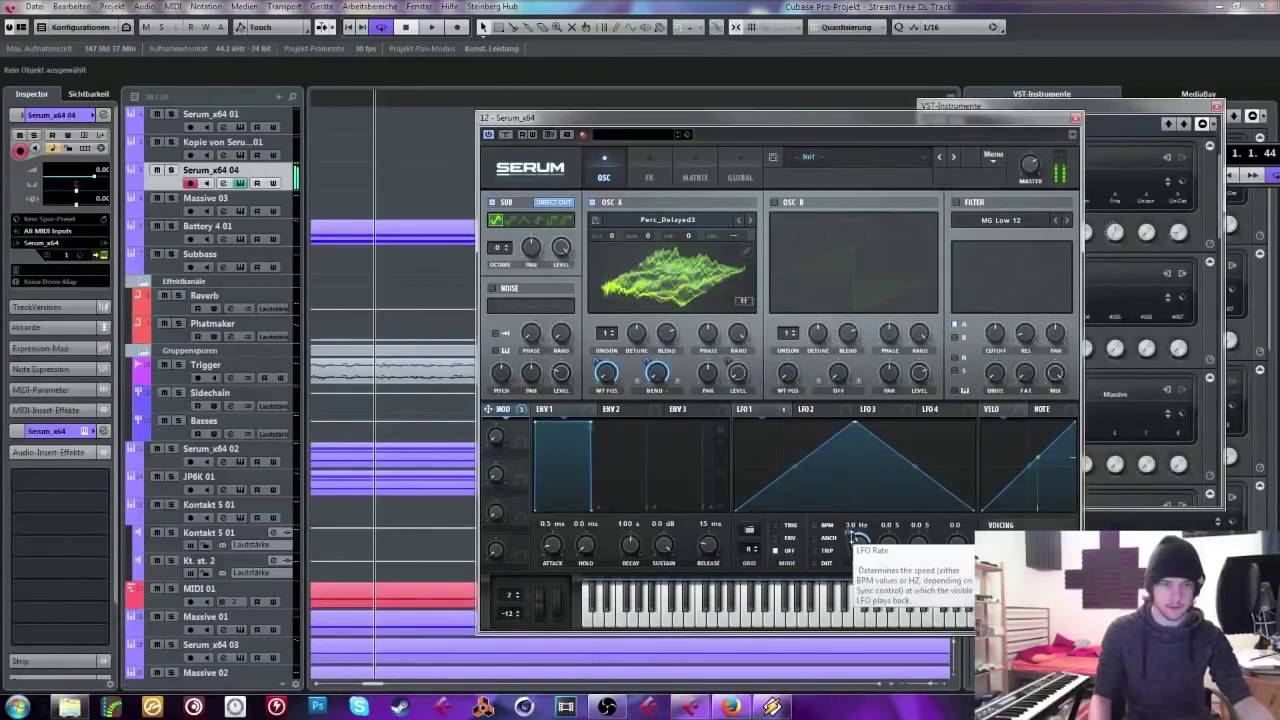Screen dimensions: 1280x720
Task: Click Serum's save preset disk icon
Action: [x=773, y=157]
